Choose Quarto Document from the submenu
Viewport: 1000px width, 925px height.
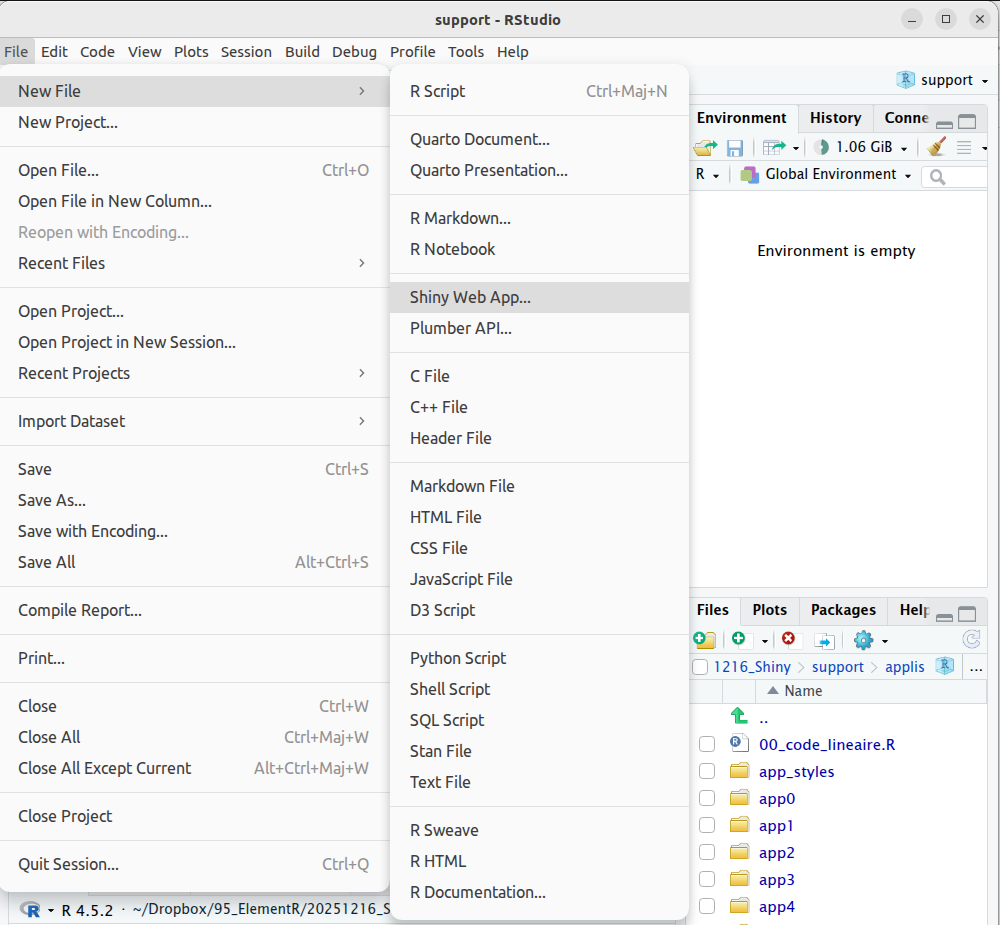click(x=479, y=139)
